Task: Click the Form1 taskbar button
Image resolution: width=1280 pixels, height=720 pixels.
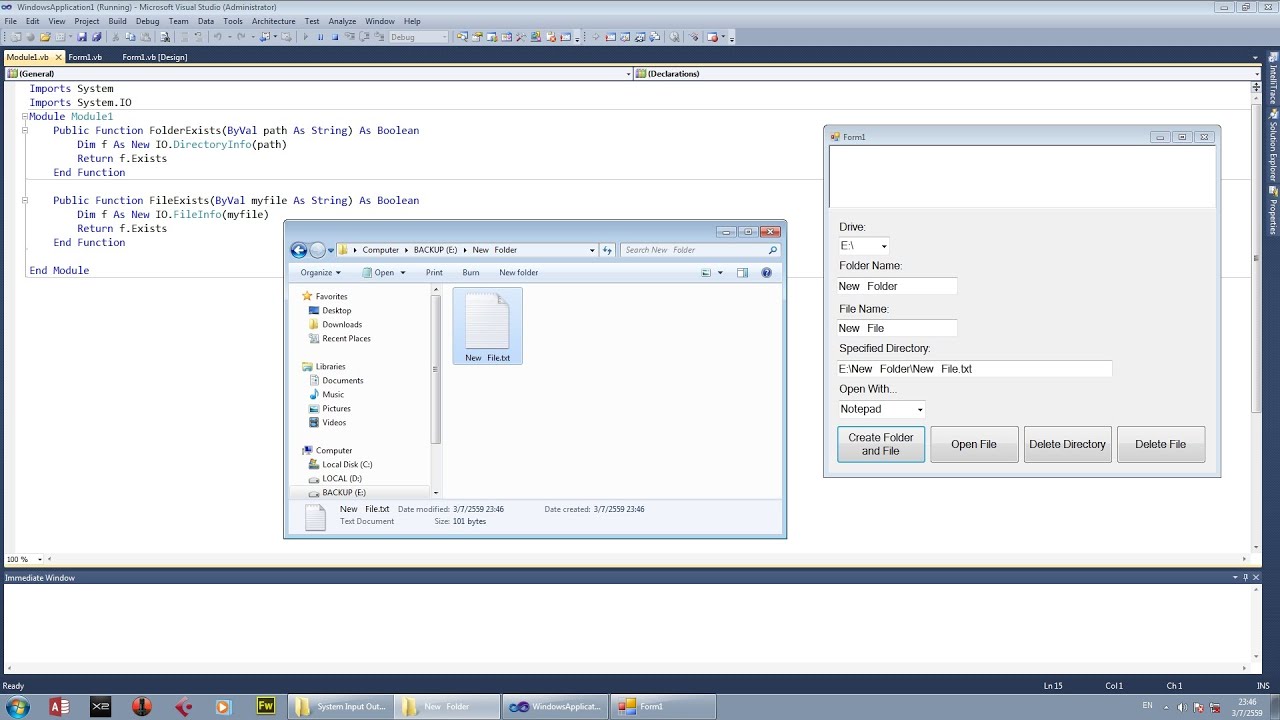Action: tap(664, 706)
